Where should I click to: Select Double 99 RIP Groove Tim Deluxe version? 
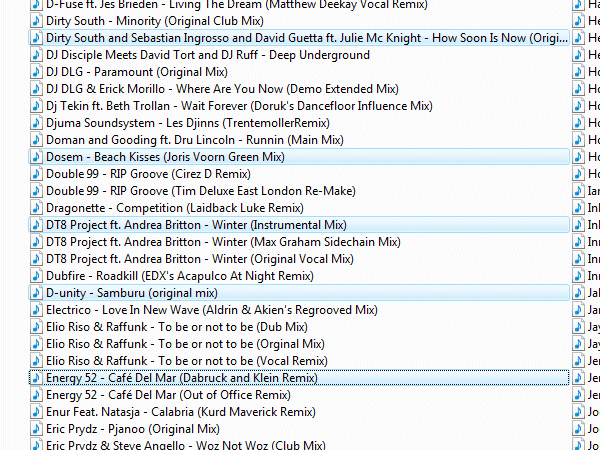pos(201,191)
